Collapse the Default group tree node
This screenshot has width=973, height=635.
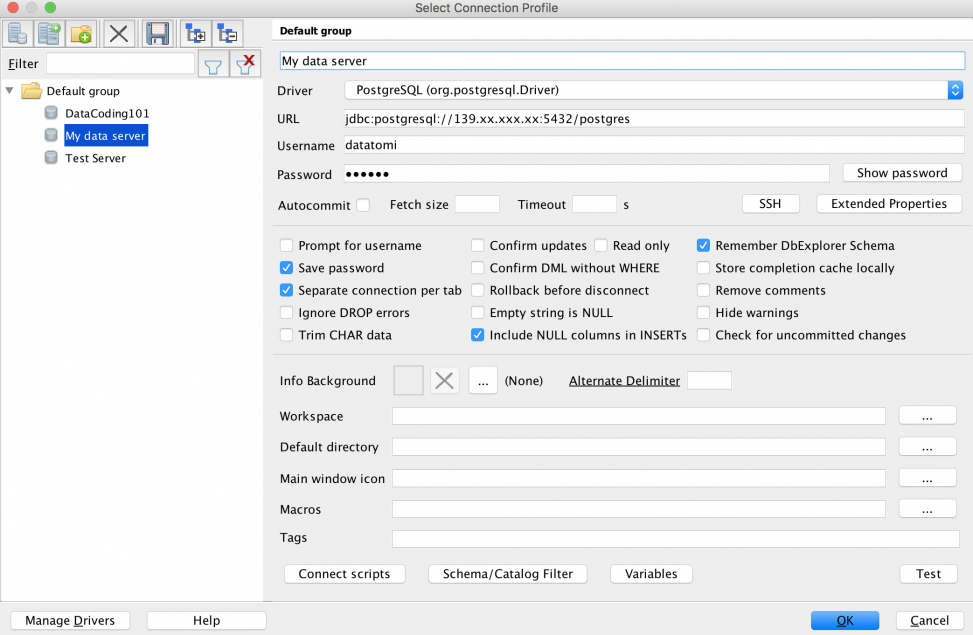coord(10,91)
